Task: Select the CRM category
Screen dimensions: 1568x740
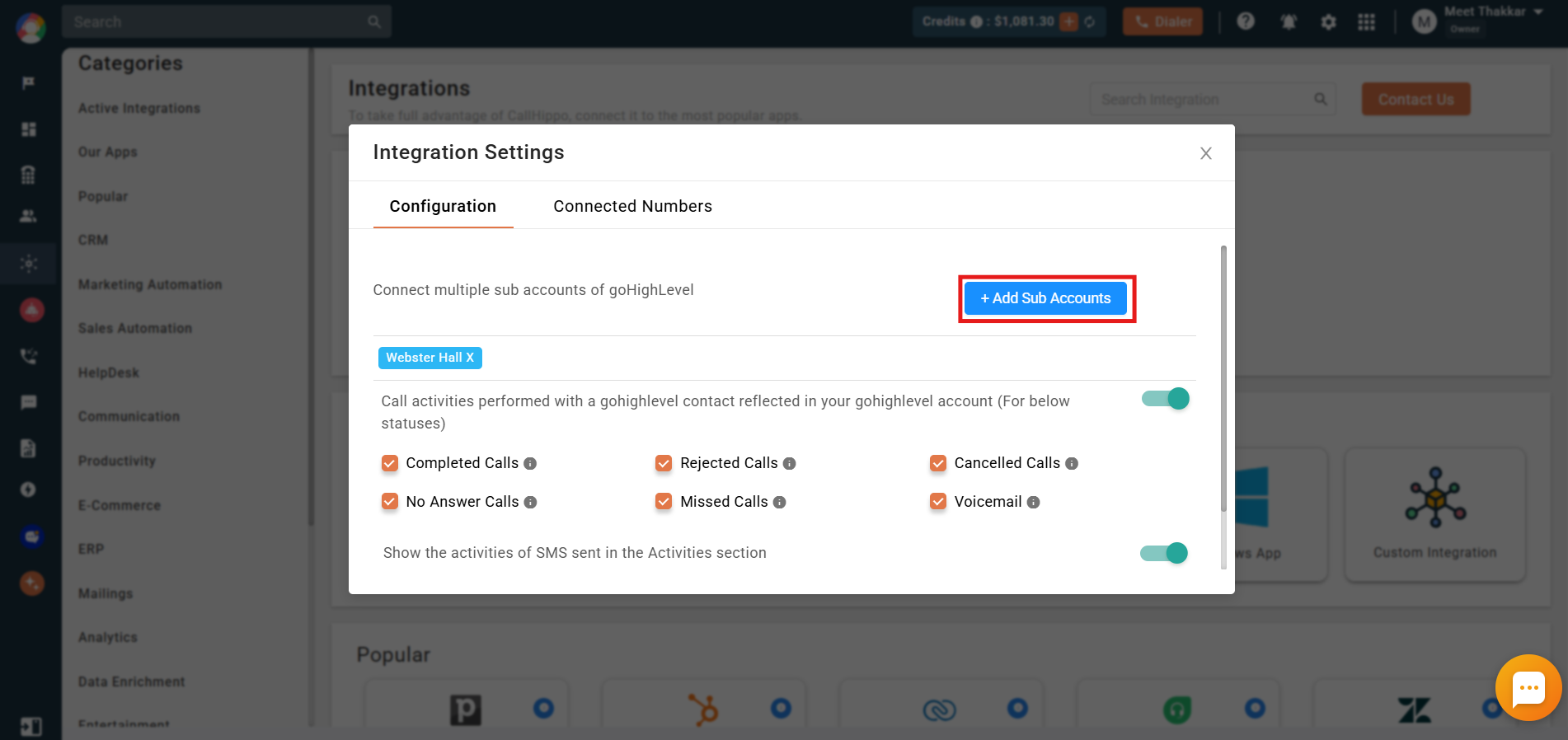Action: click(93, 241)
